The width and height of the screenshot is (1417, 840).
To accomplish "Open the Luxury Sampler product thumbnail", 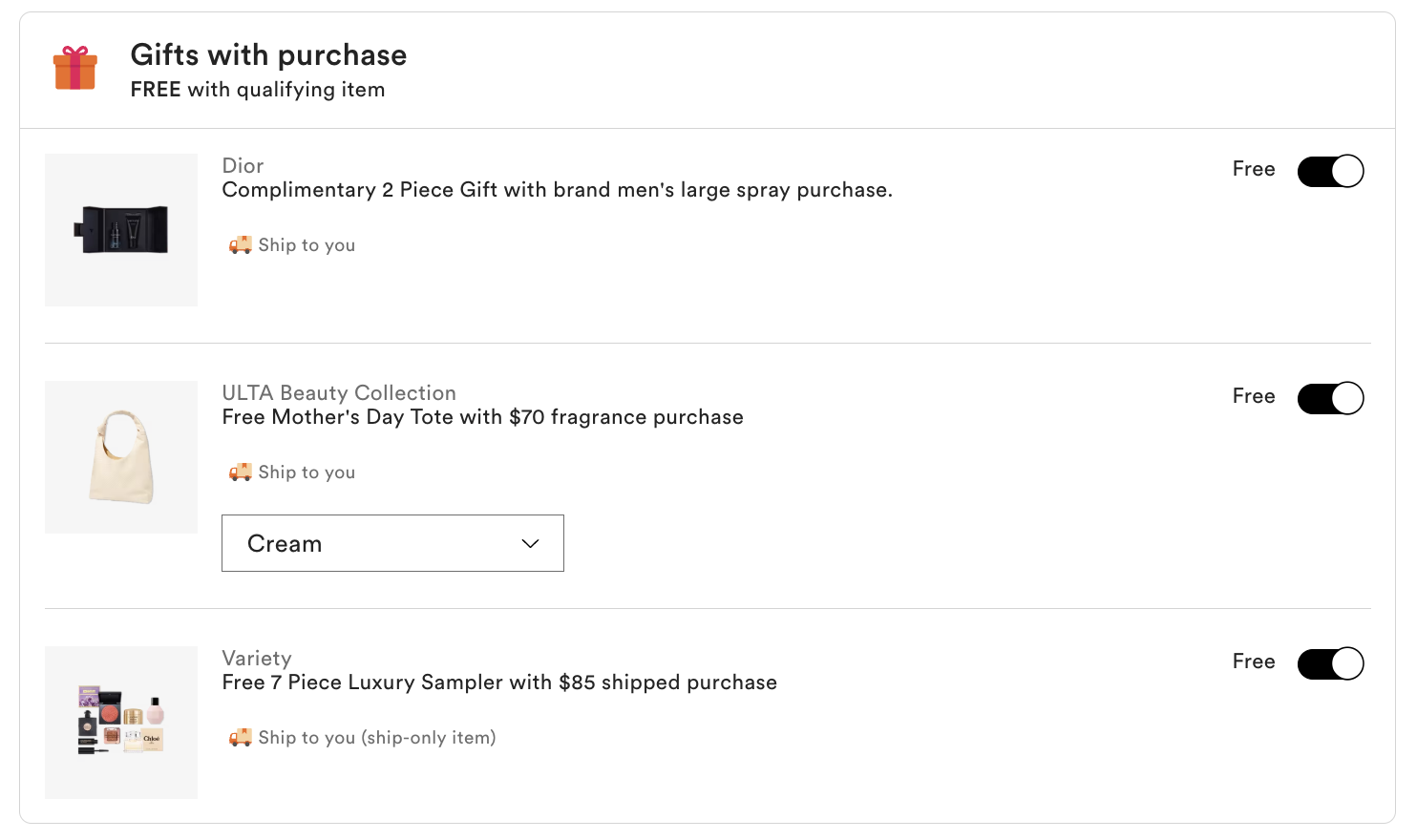I will pyautogui.click(x=121, y=723).
